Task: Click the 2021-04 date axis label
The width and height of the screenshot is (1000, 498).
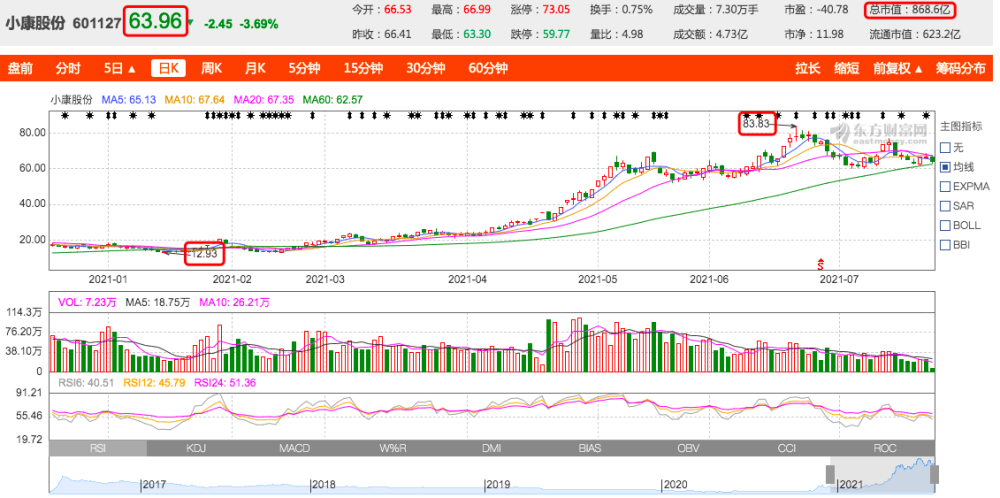Action: pos(467,279)
